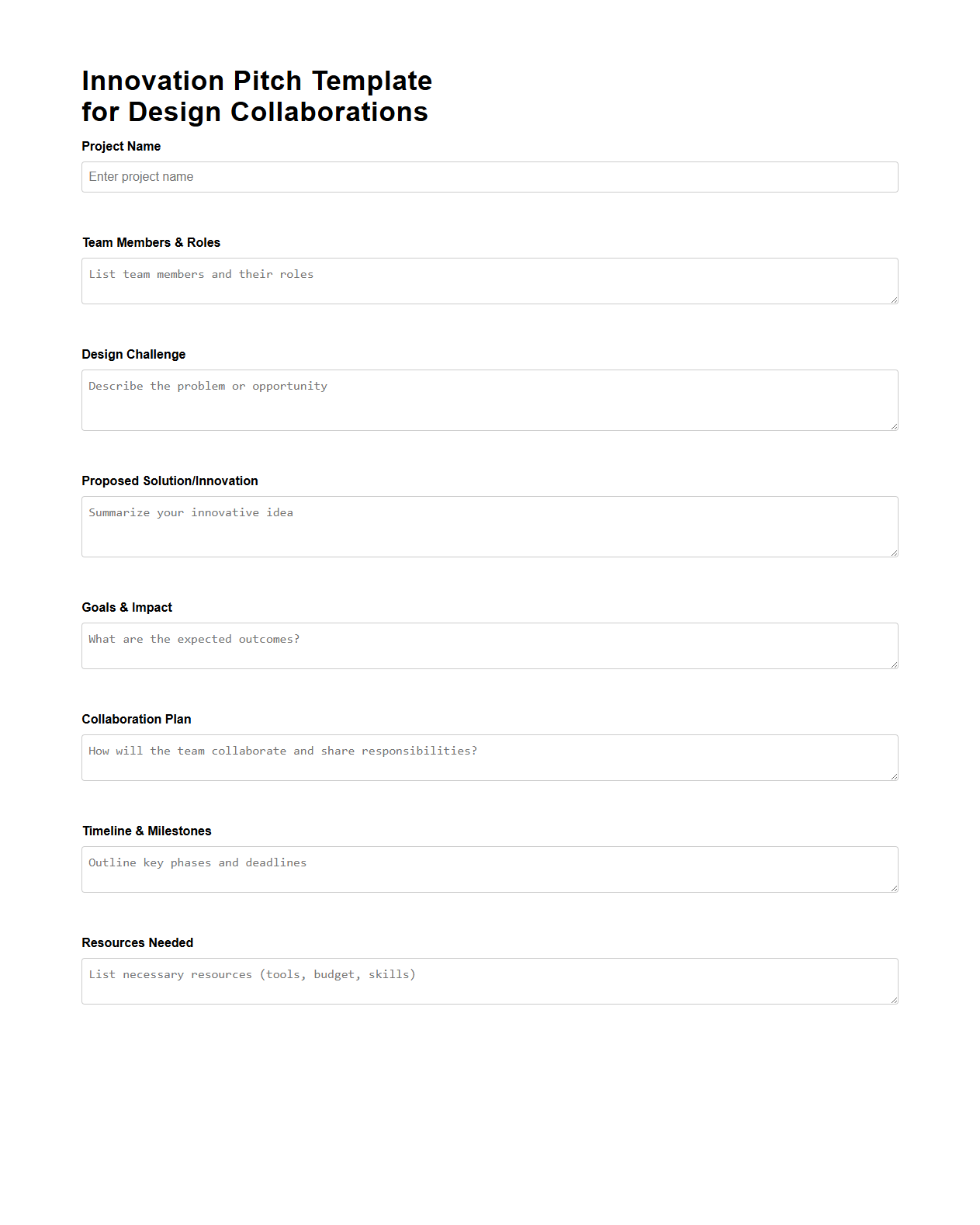Click the resize grip of Collaboration Plan textarea
The height and width of the screenshot is (1225, 980).
coord(893,777)
